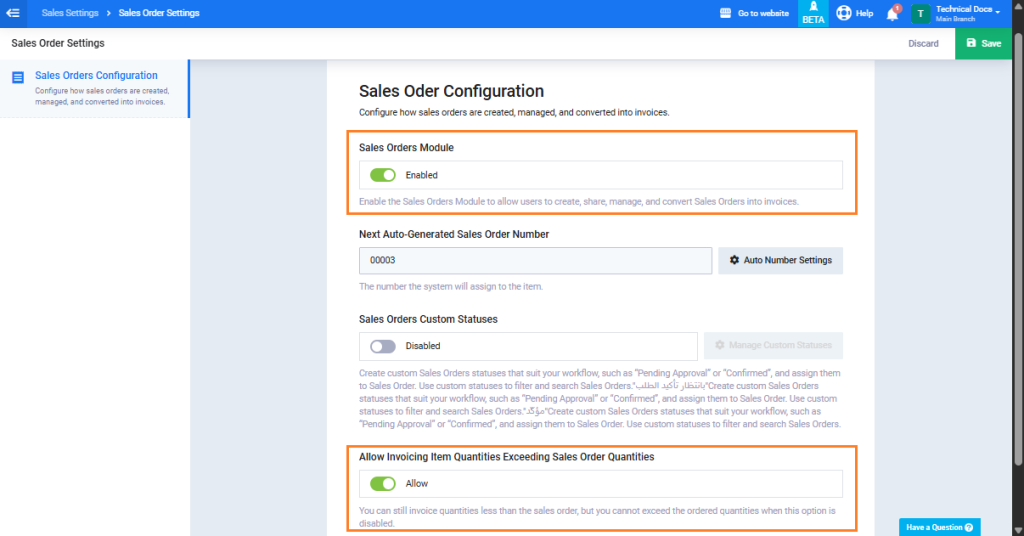The image size is (1024, 536).
Task: Click the Help label in top bar
Action: [x=864, y=13]
